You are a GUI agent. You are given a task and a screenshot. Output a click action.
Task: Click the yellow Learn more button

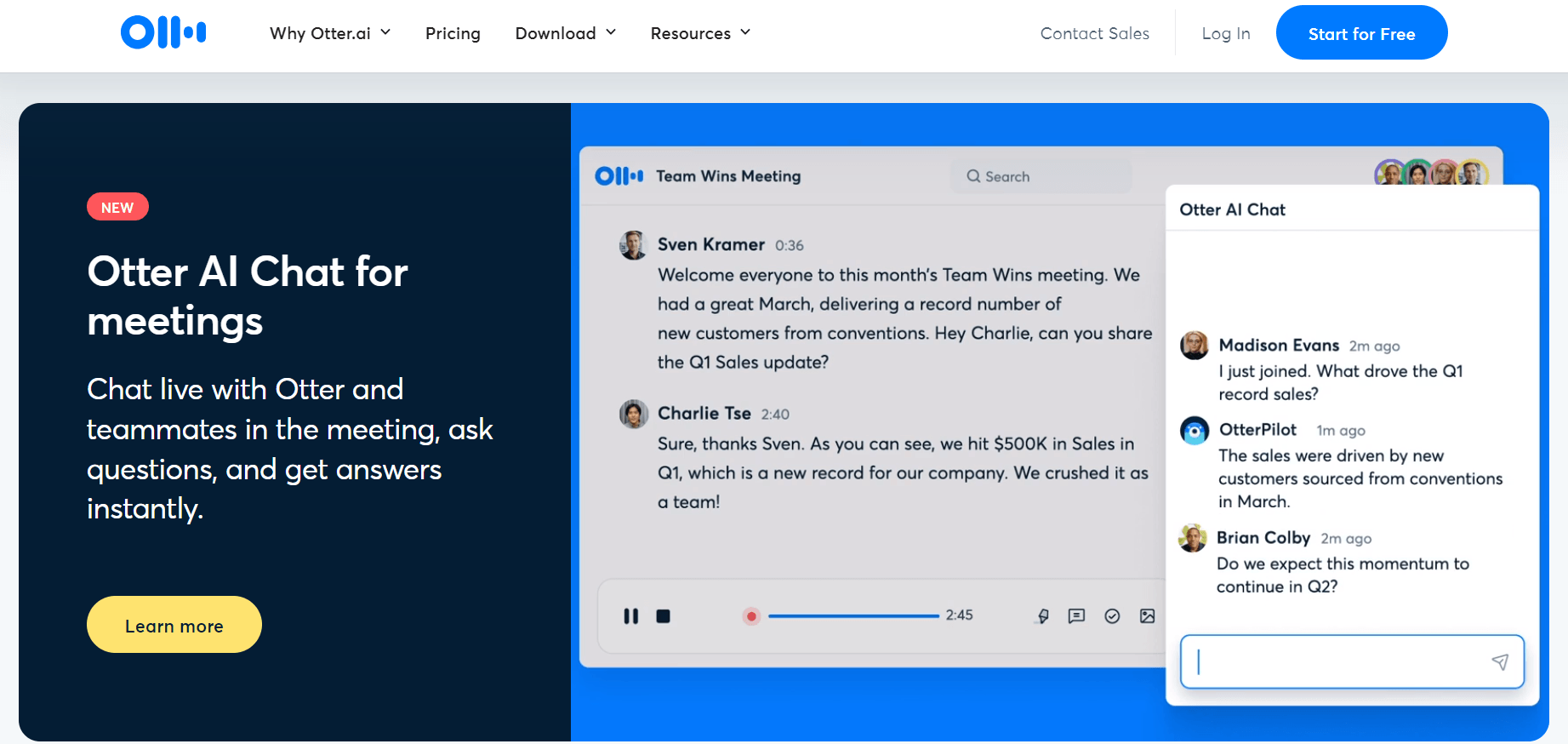174,625
